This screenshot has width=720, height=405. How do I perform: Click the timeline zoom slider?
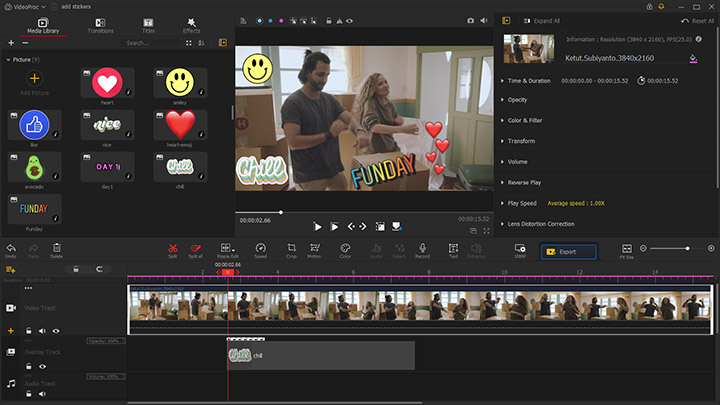pyautogui.click(x=686, y=248)
